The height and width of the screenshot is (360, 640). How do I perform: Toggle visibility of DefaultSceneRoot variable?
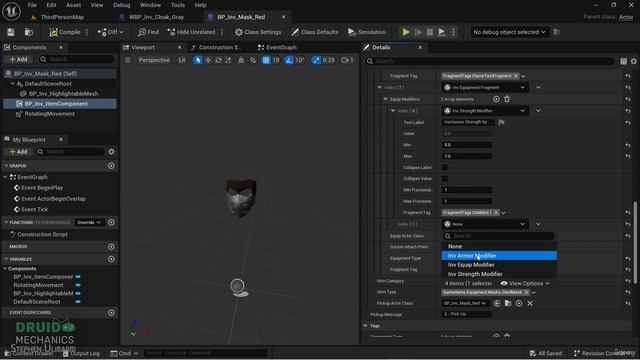(x=78, y=302)
